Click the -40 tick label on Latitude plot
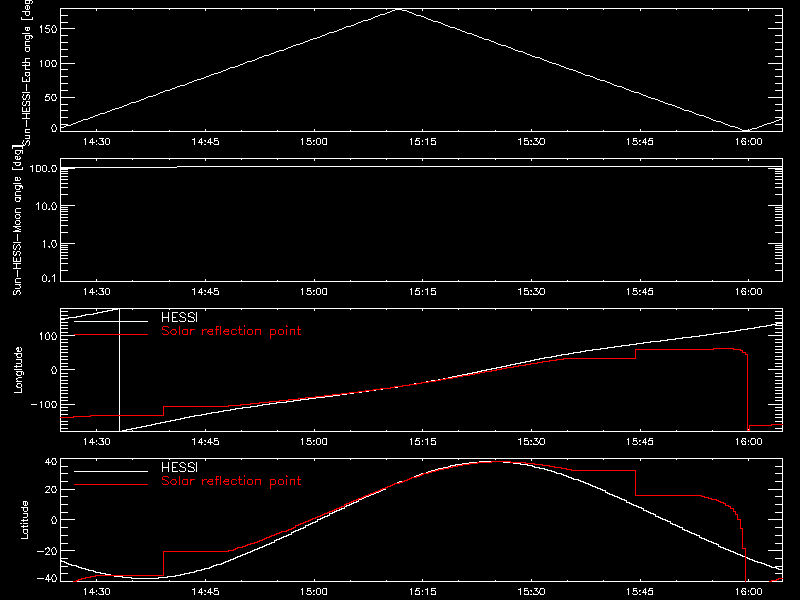Image resolution: width=800 pixels, height=600 pixels. click(x=48, y=579)
